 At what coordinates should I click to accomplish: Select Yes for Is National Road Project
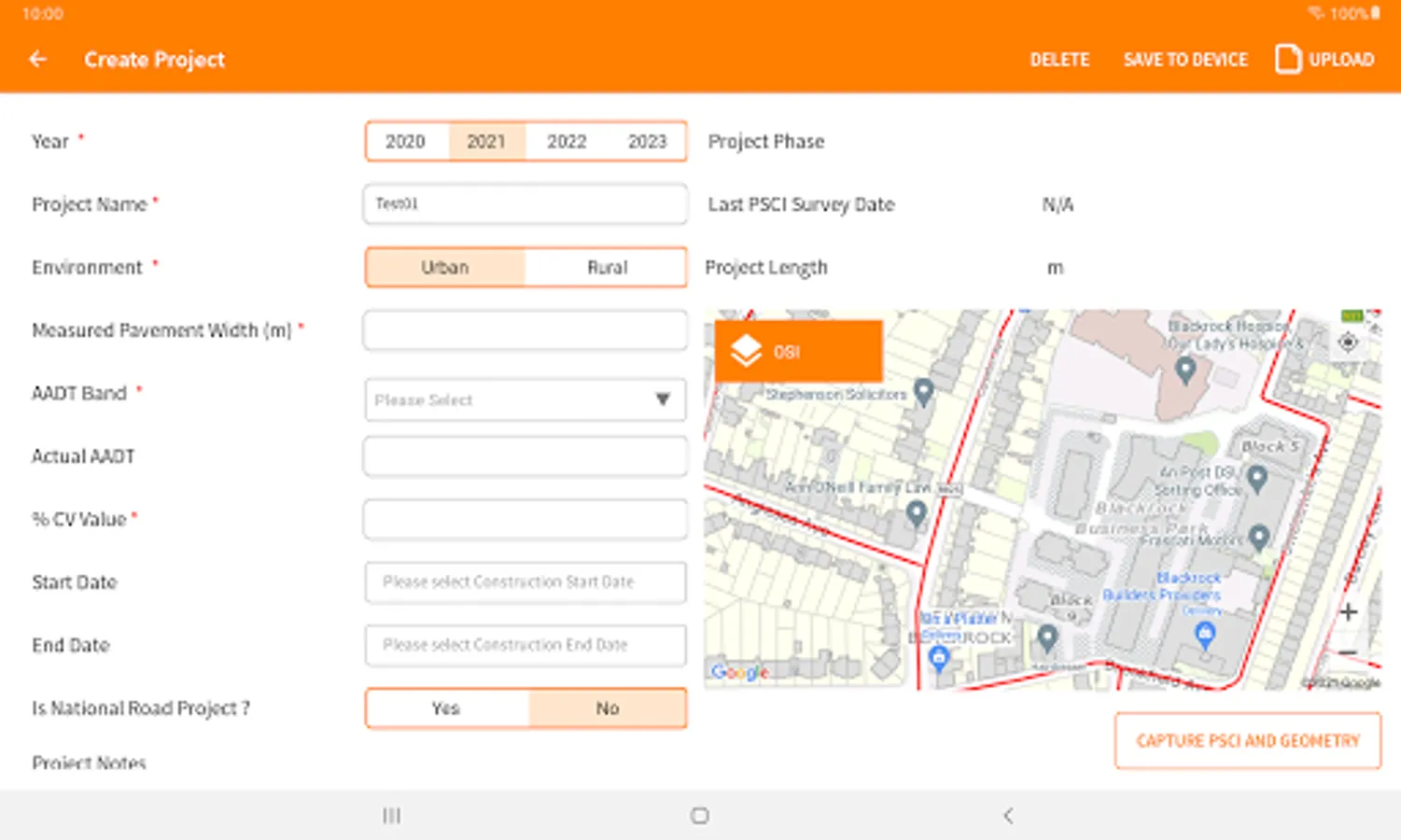(445, 707)
